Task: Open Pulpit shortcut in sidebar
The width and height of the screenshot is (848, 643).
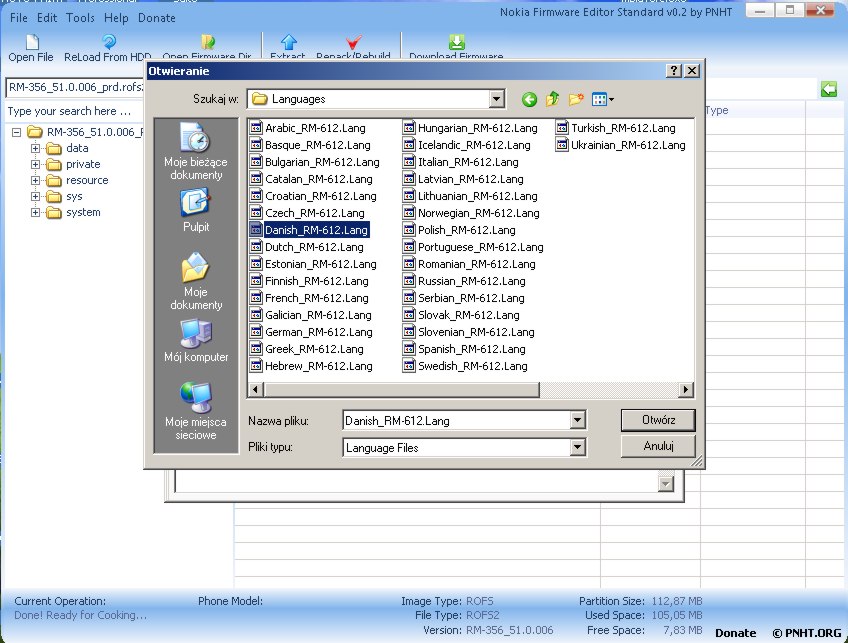Action: 196,210
